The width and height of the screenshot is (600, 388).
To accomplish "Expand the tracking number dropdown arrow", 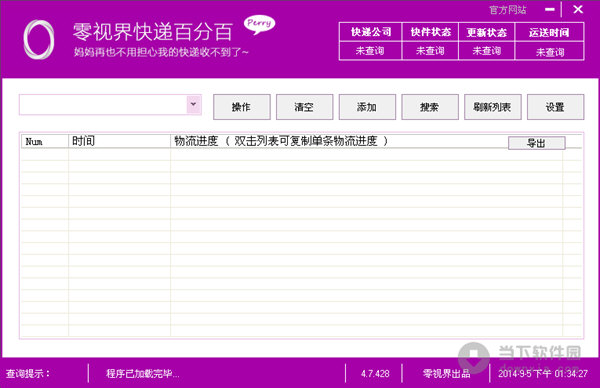I will pos(194,104).
